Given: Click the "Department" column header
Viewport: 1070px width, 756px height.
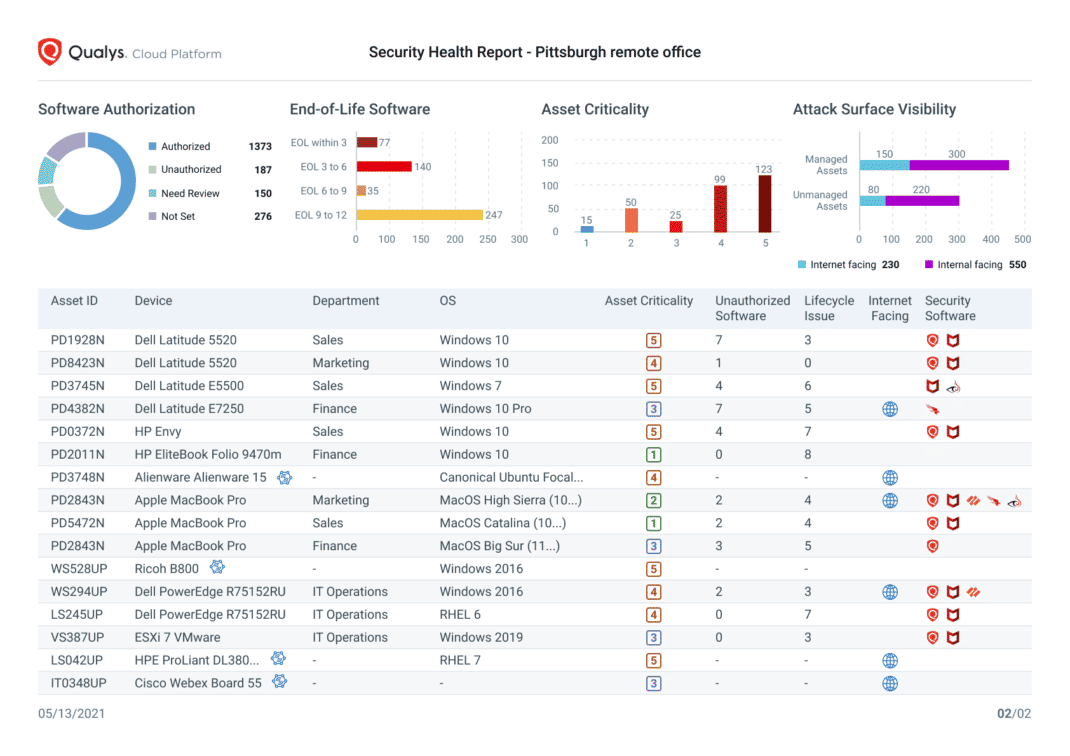Looking at the screenshot, I should pos(346,301).
